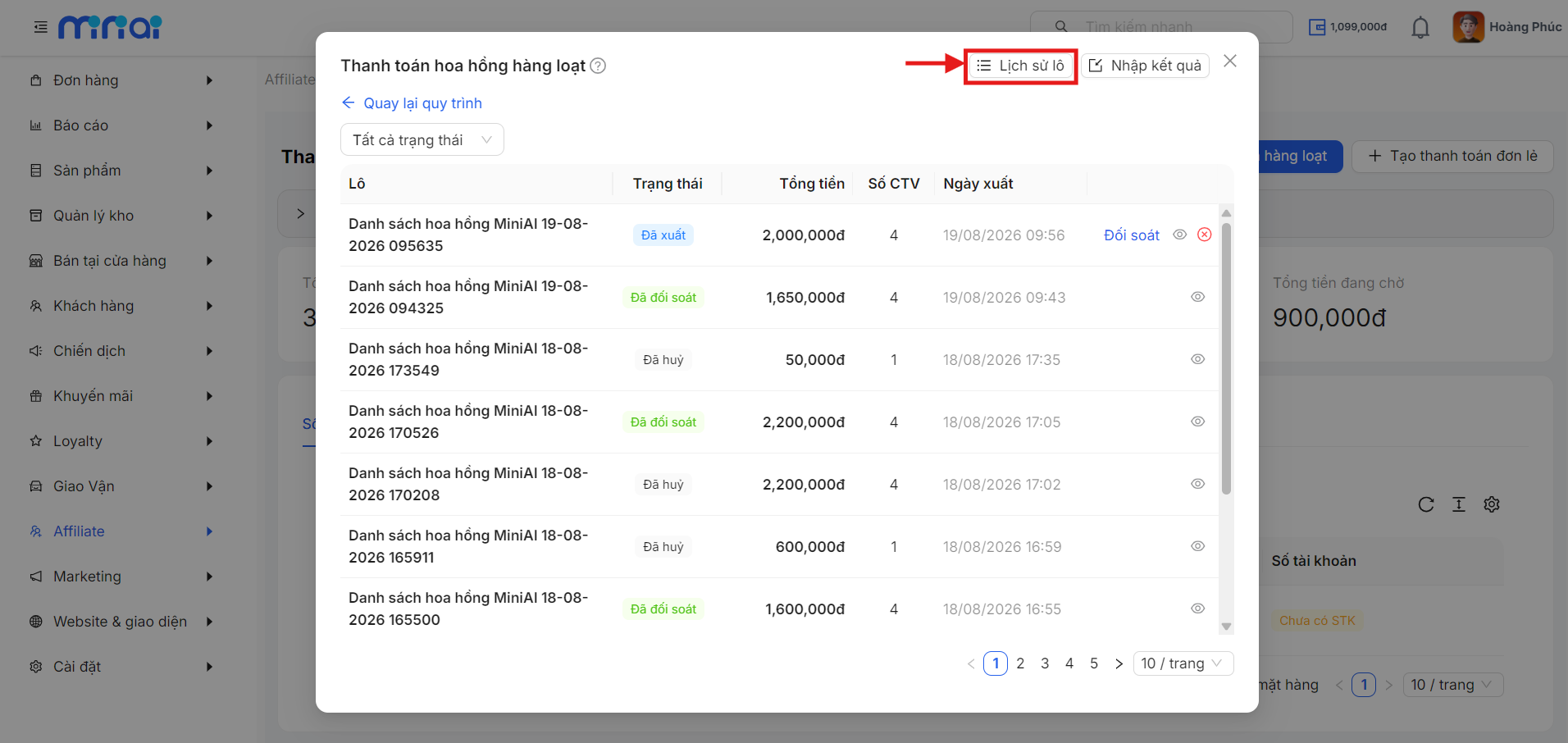Image resolution: width=1568 pixels, height=743 pixels.
Task: Click the refresh icon in the background table toolbar
Action: [1426, 504]
